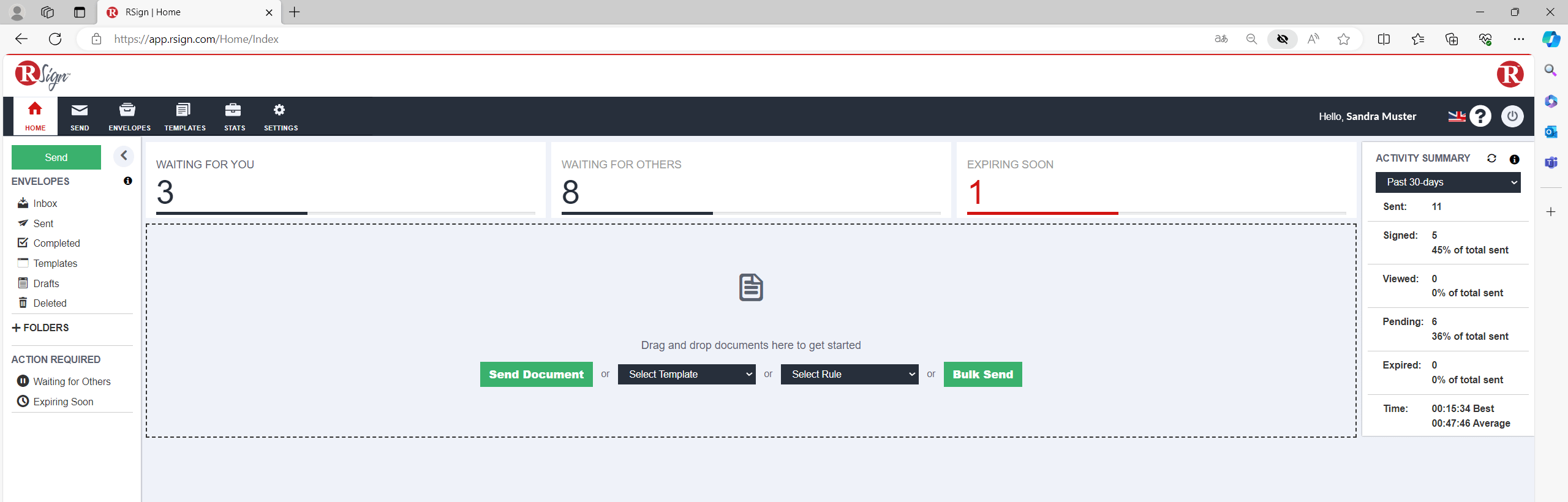1568x502 pixels.
Task: Open the Home navigation tab
Action: click(x=35, y=116)
